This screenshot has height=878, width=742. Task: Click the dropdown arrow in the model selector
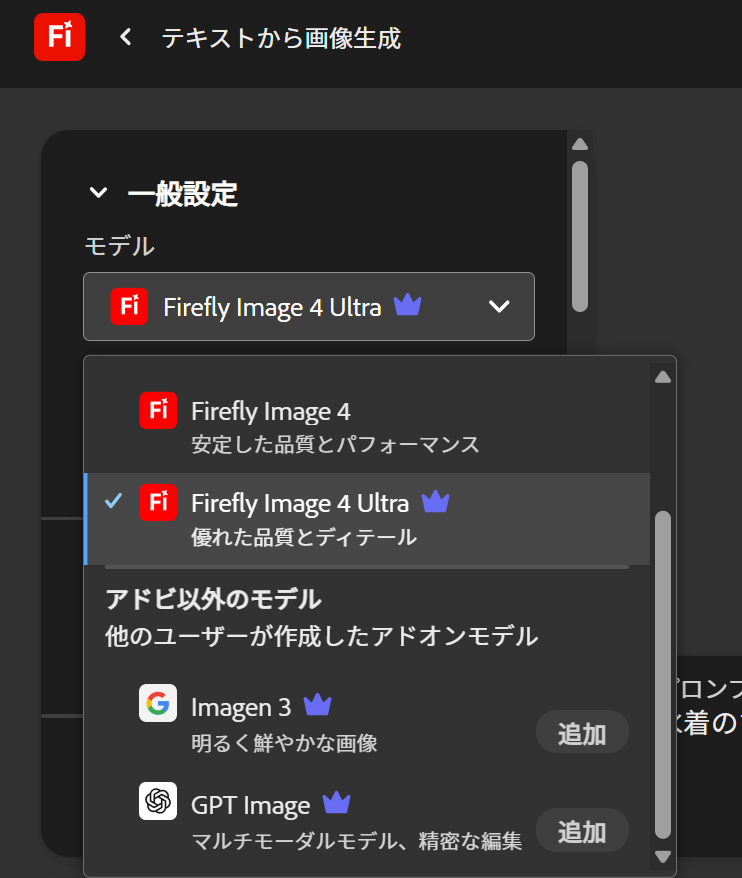[499, 306]
